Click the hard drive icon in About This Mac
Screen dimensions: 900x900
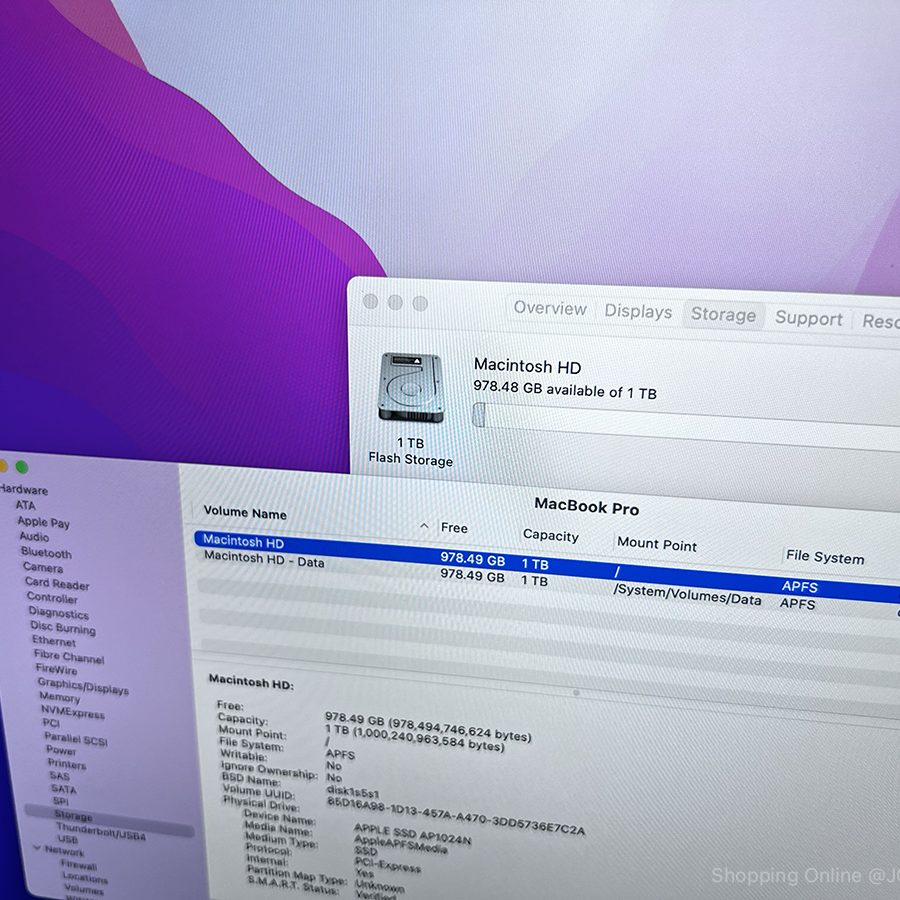[411, 388]
